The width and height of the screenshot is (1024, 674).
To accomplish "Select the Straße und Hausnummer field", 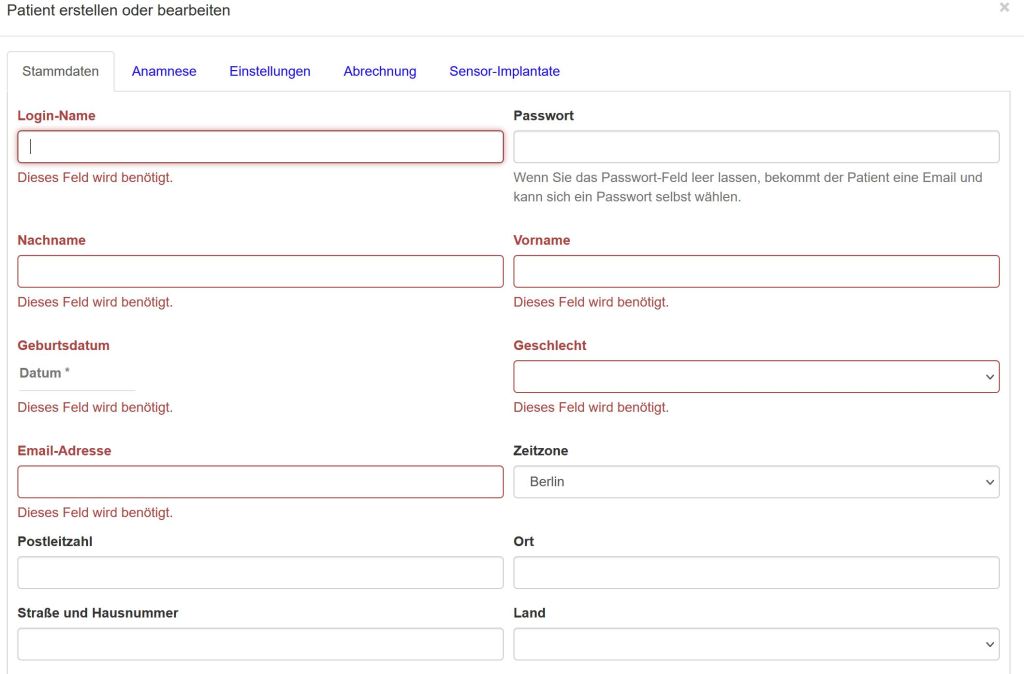I will pos(260,645).
